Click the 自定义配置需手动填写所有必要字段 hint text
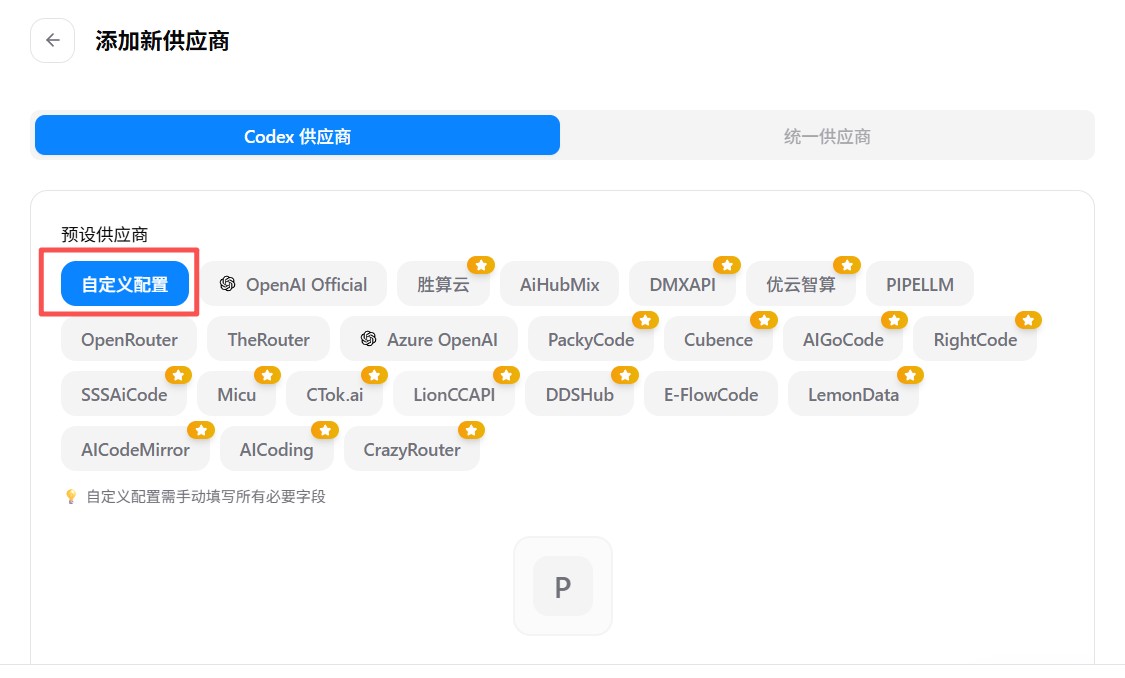The height and width of the screenshot is (678, 1125). click(x=206, y=496)
